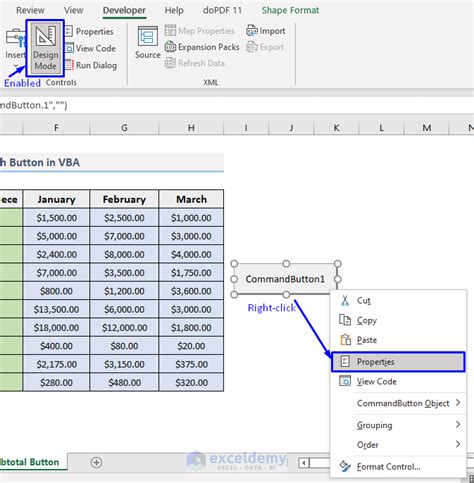Click the cell containing $80.00
Image resolution: width=474 pixels, height=483 pixels.
(x=124, y=346)
